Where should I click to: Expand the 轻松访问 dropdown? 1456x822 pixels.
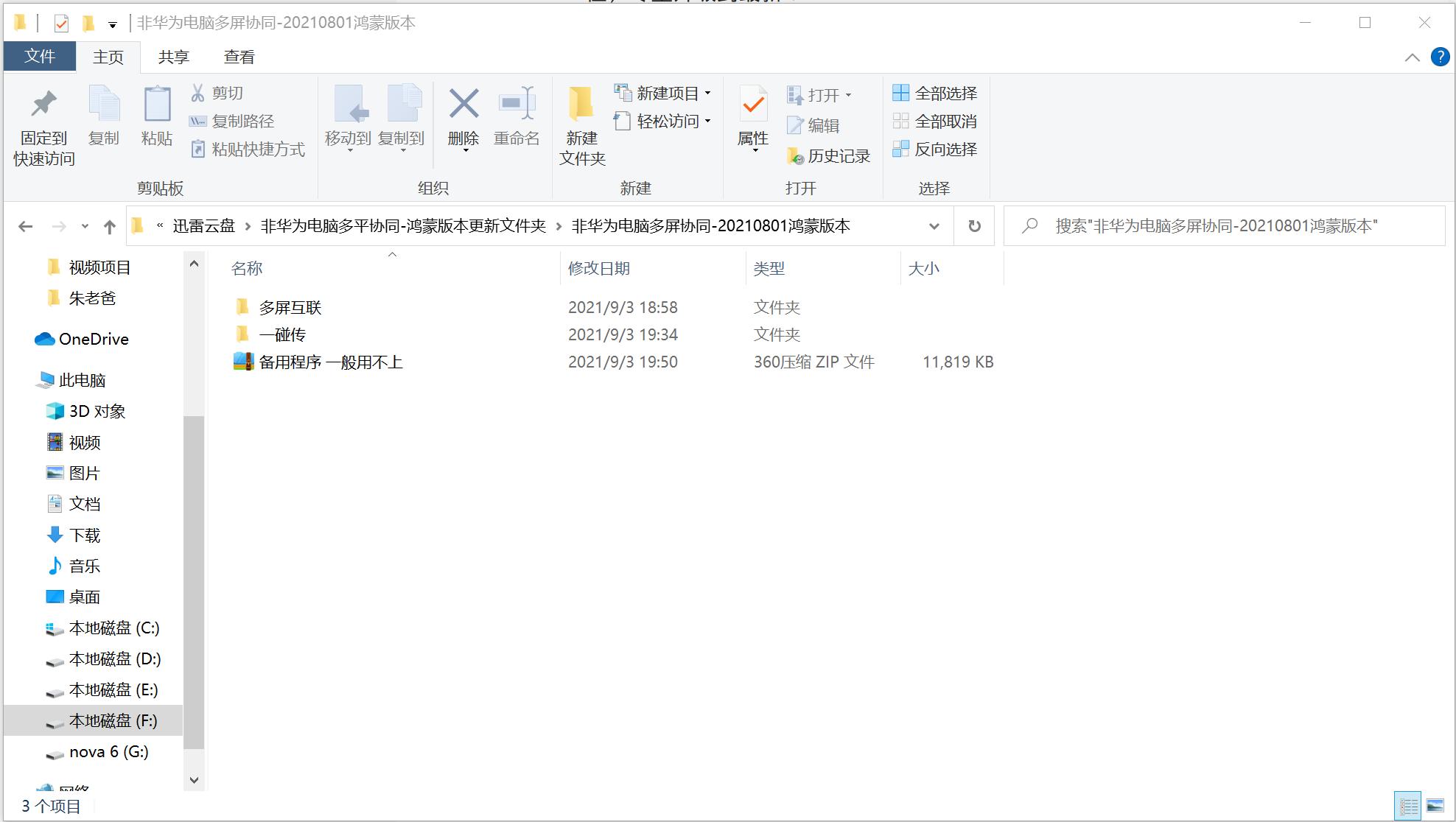coord(706,122)
